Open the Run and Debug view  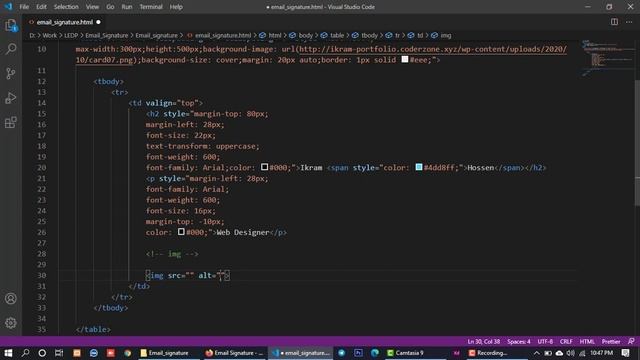click(11, 98)
